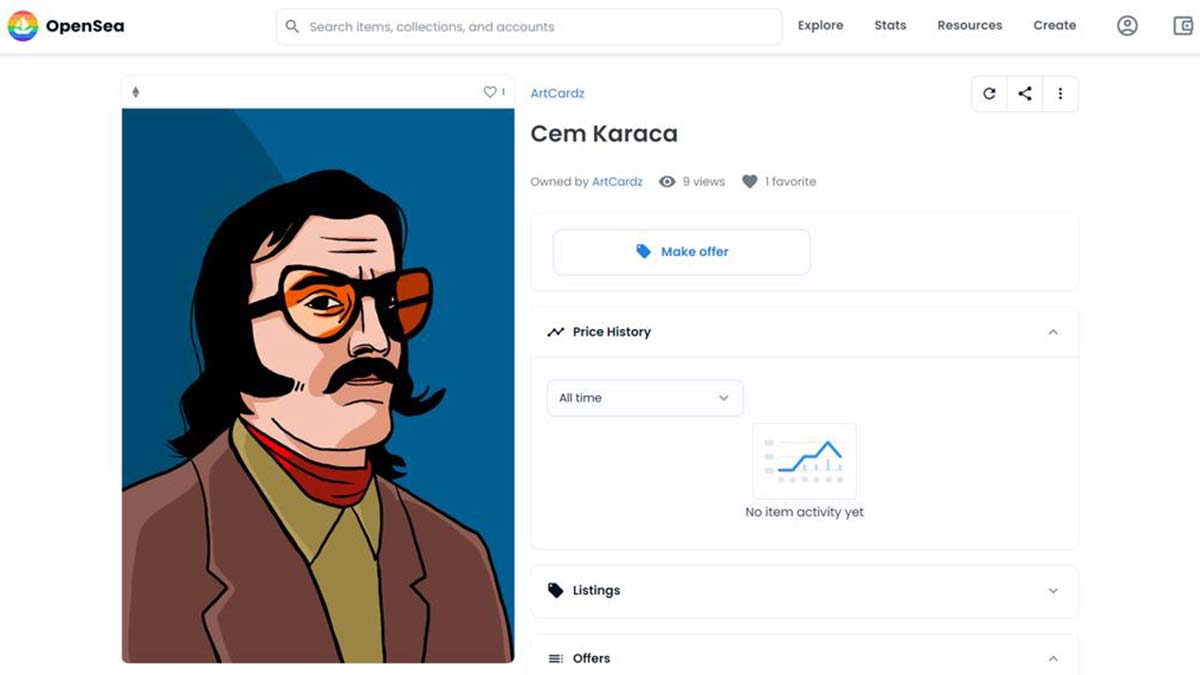Collapse the Price History section
The width and height of the screenshot is (1200, 675).
(x=1053, y=331)
